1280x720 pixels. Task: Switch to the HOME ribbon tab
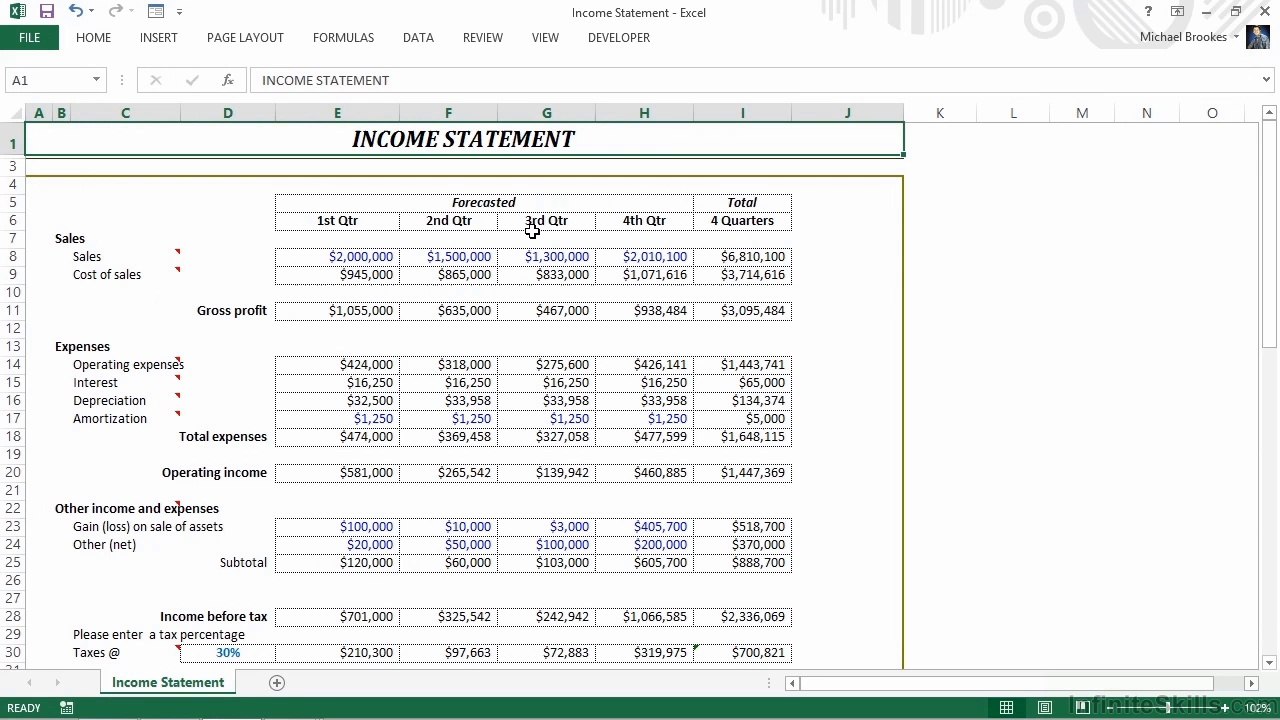point(93,38)
